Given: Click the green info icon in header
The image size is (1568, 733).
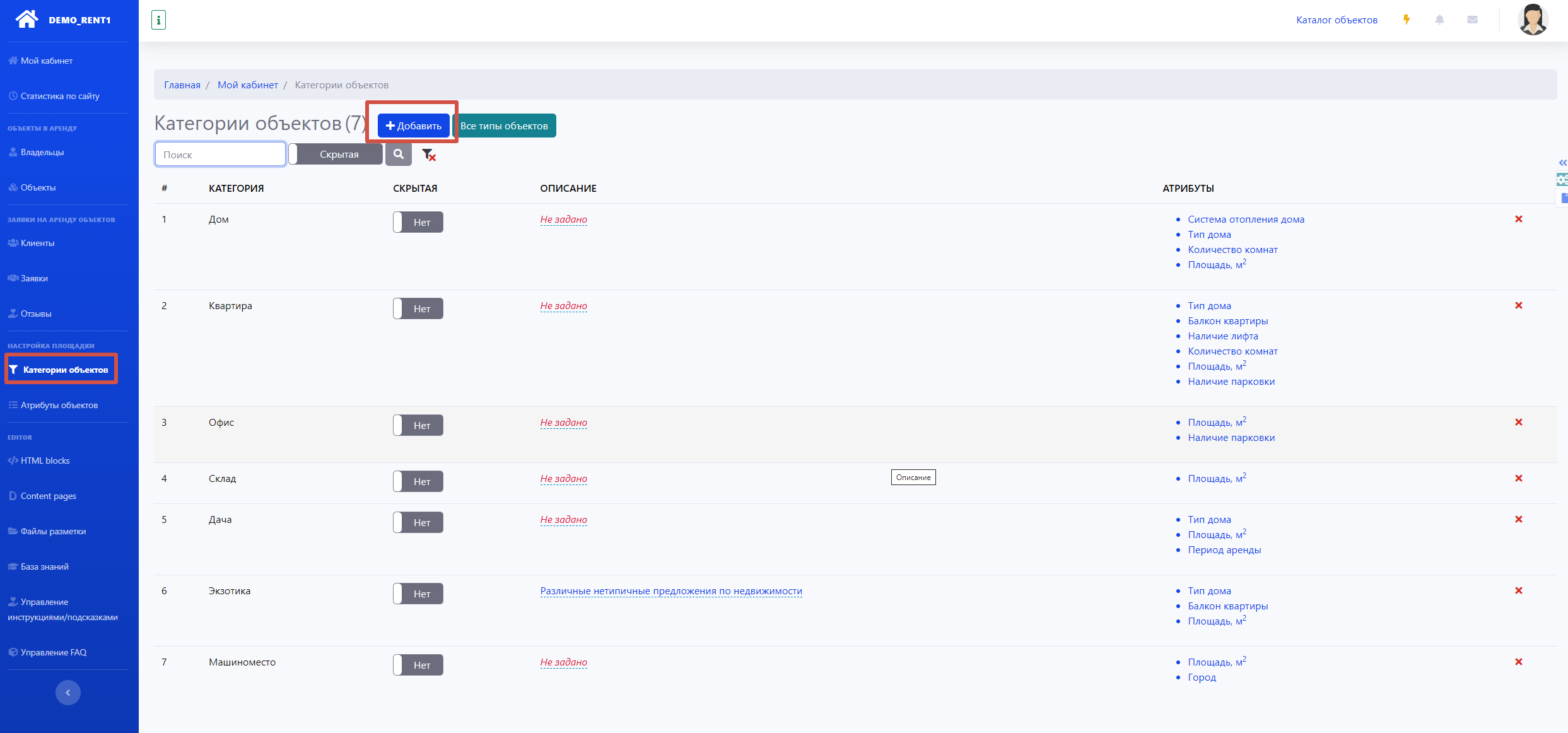Looking at the screenshot, I should (158, 20).
